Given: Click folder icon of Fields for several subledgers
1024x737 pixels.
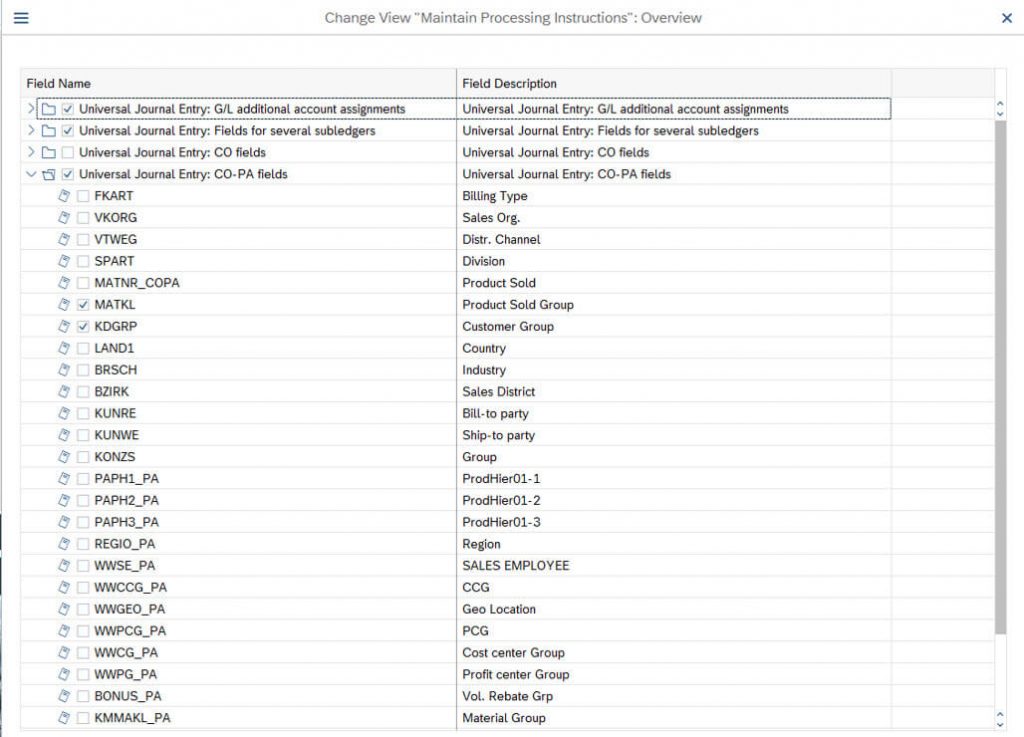Looking at the screenshot, I should [x=49, y=131].
